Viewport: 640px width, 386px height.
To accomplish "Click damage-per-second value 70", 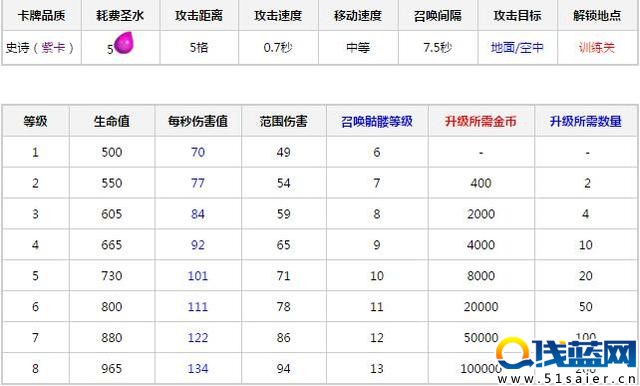I will [198, 152].
